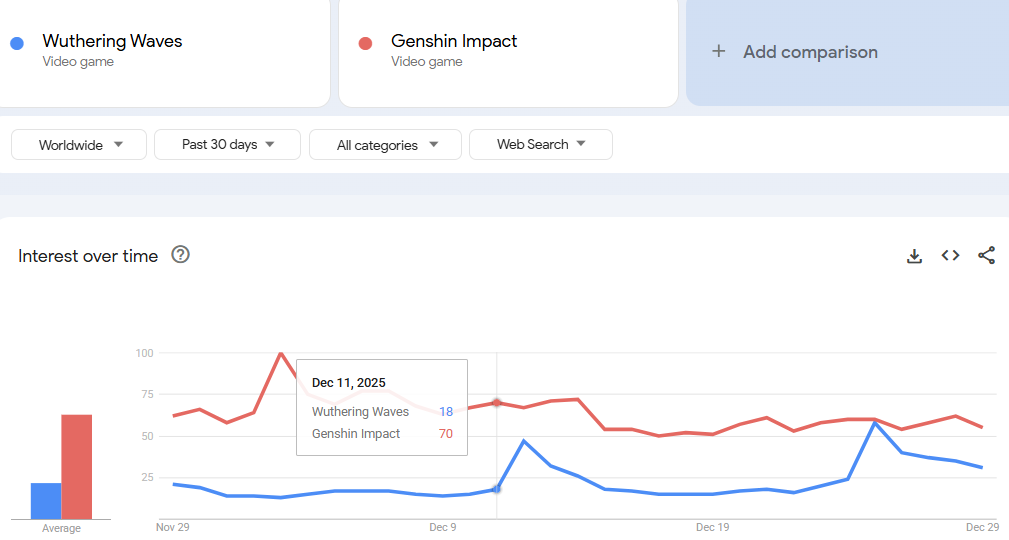Expand the Past 30 days dropdown
This screenshot has width=1009, height=540.
[227, 145]
